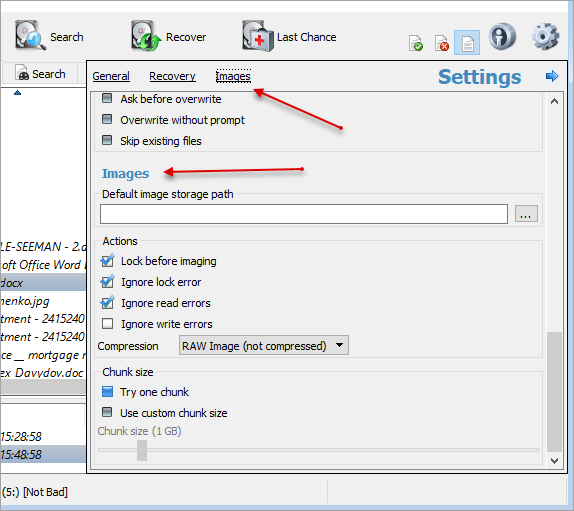This screenshot has height=511, width=574.
Task: Click the document green check icon
Action: [416, 43]
